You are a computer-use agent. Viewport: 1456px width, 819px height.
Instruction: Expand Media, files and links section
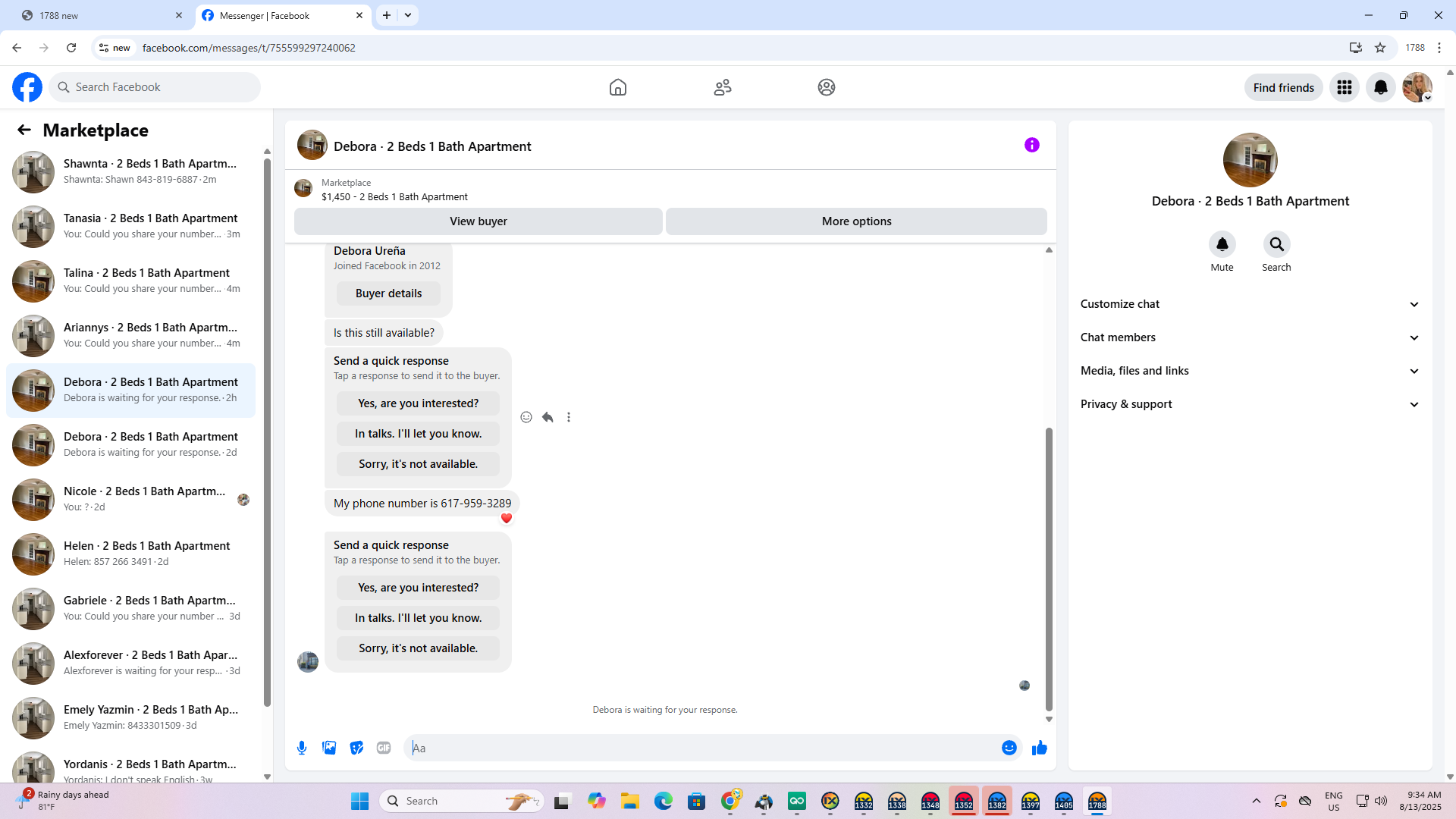[x=1250, y=371]
